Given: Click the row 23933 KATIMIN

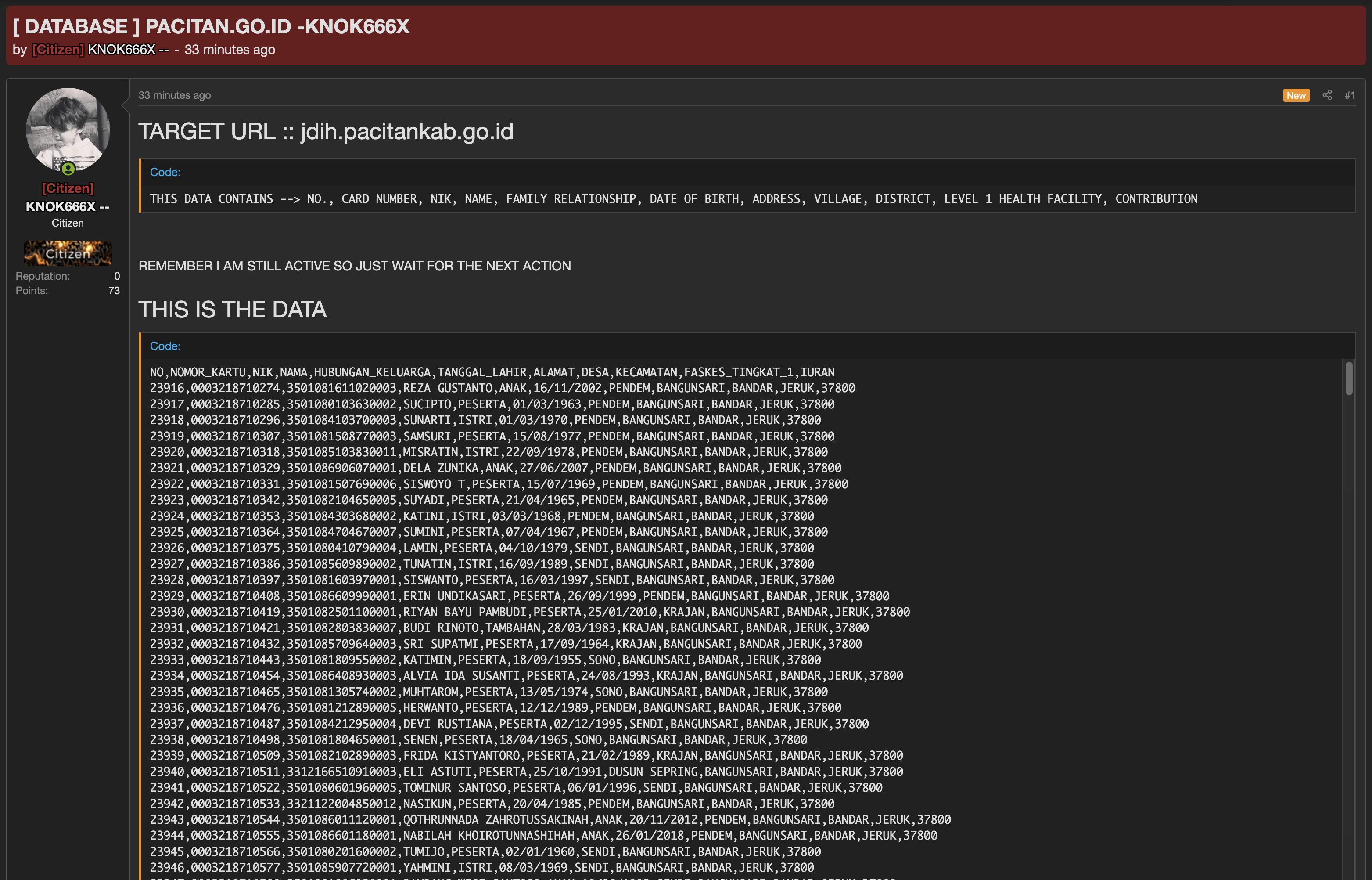Looking at the screenshot, I should coord(485,660).
